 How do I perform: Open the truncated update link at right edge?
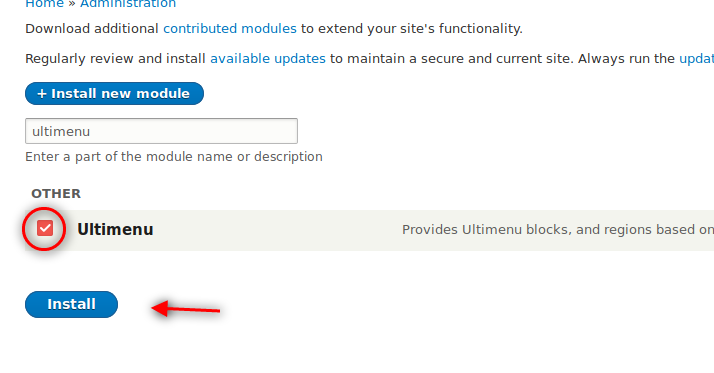(696, 59)
